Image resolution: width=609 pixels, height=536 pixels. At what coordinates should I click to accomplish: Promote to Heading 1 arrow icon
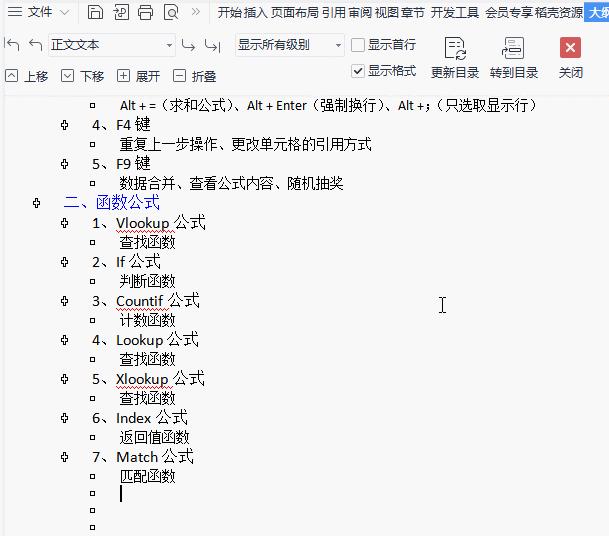[12, 45]
